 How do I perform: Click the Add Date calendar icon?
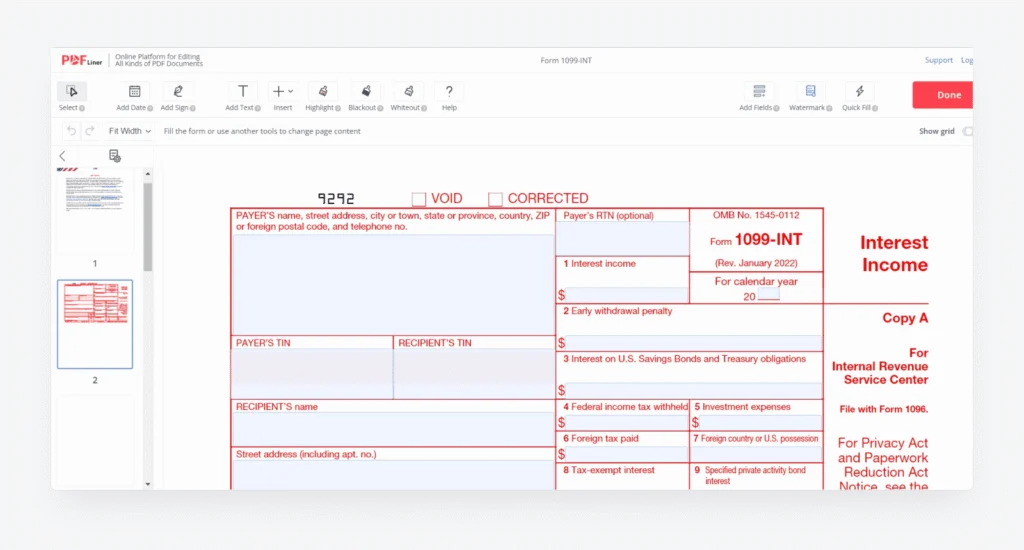[x=135, y=91]
